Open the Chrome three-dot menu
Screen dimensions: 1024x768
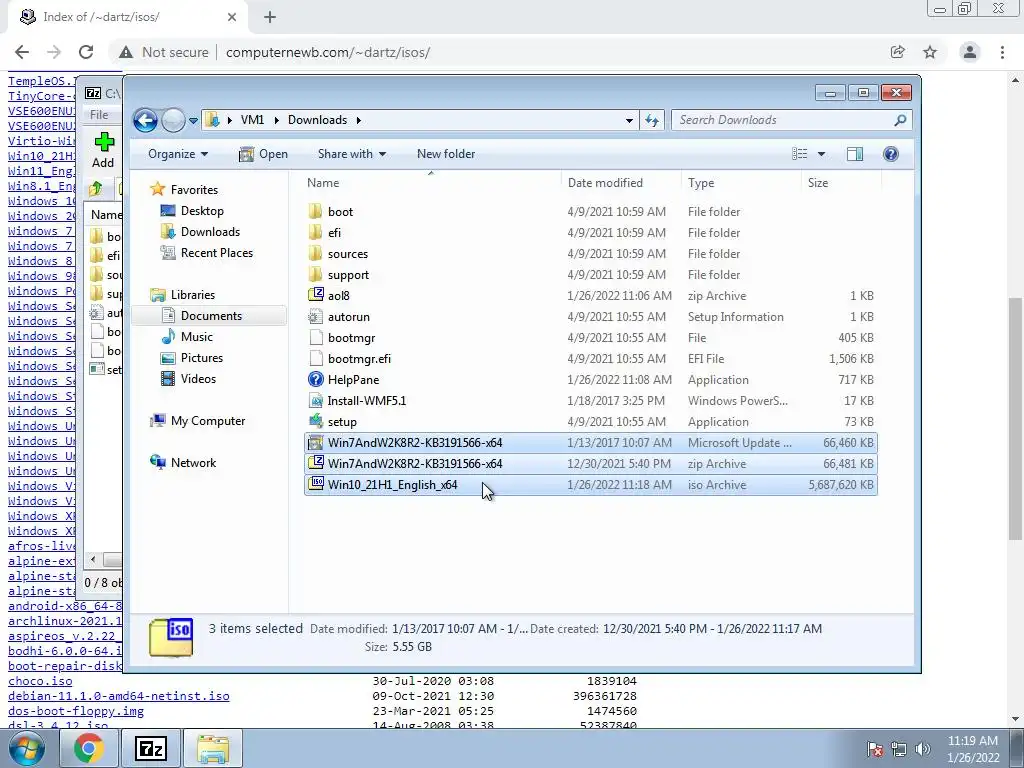coord(1002,52)
